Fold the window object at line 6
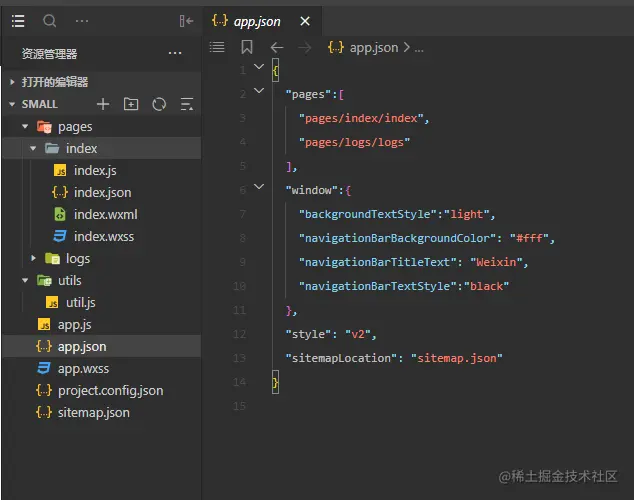This screenshot has width=634, height=500. pyautogui.click(x=259, y=186)
